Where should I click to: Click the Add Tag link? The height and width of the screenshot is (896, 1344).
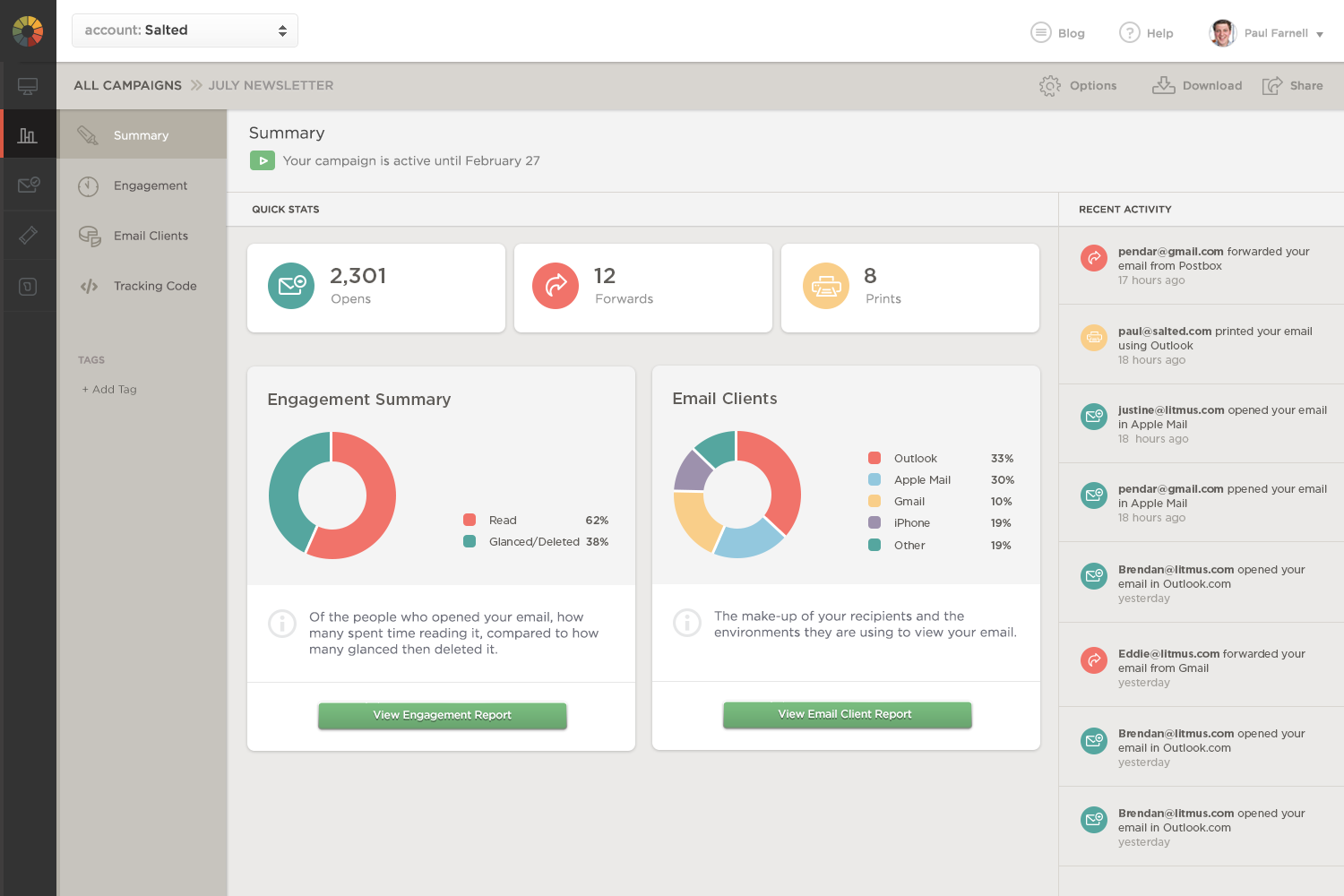point(109,390)
